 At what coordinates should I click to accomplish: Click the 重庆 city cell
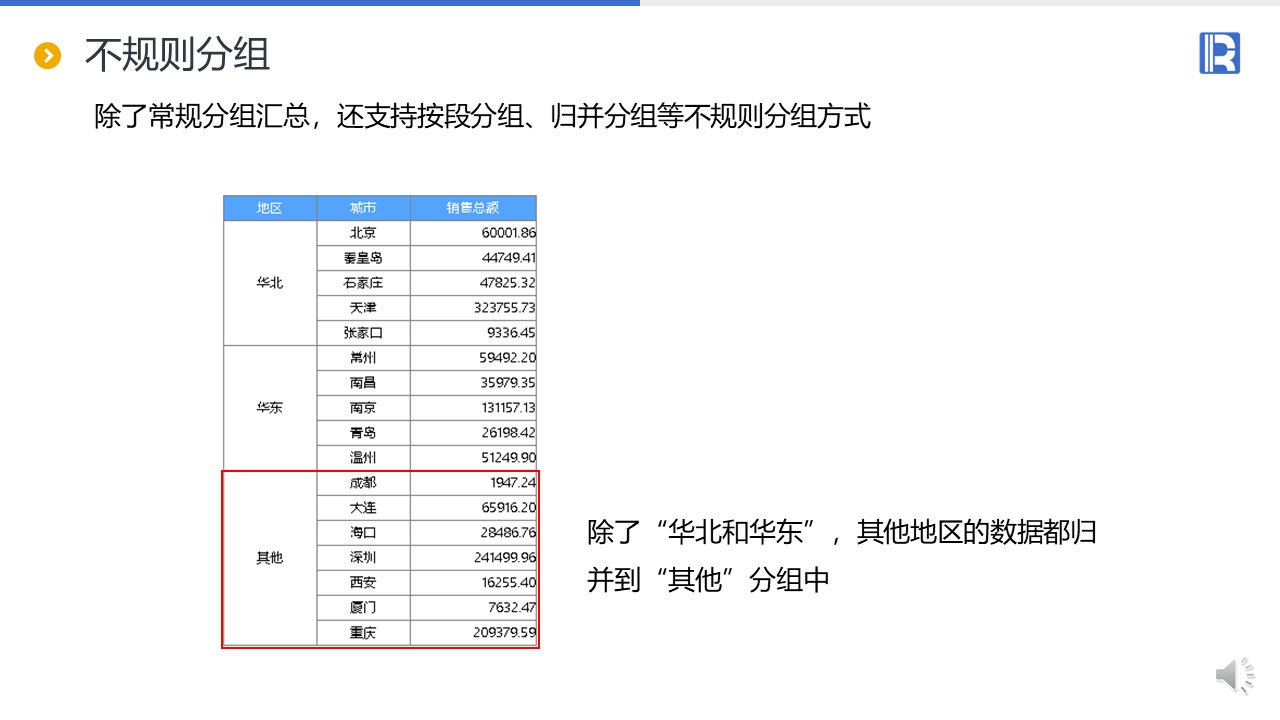[x=363, y=633]
